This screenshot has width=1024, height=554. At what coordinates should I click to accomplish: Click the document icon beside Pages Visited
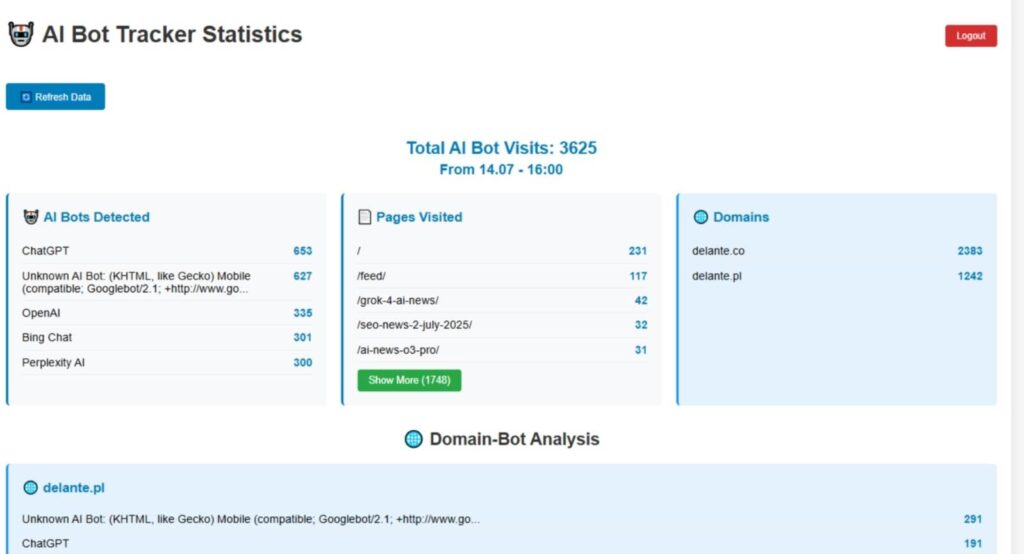pyautogui.click(x=365, y=217)
